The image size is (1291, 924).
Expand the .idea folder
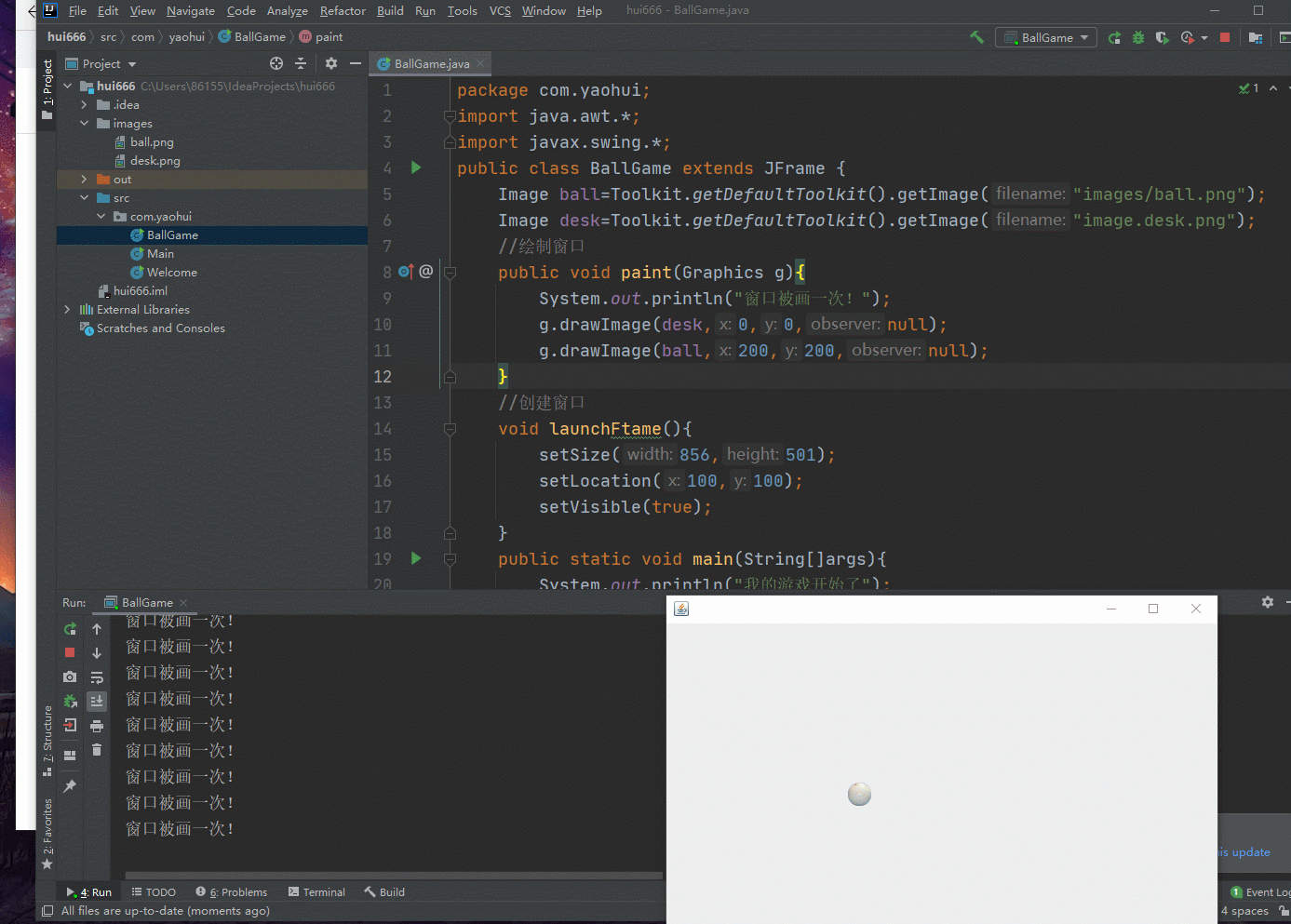click(84, 104)
